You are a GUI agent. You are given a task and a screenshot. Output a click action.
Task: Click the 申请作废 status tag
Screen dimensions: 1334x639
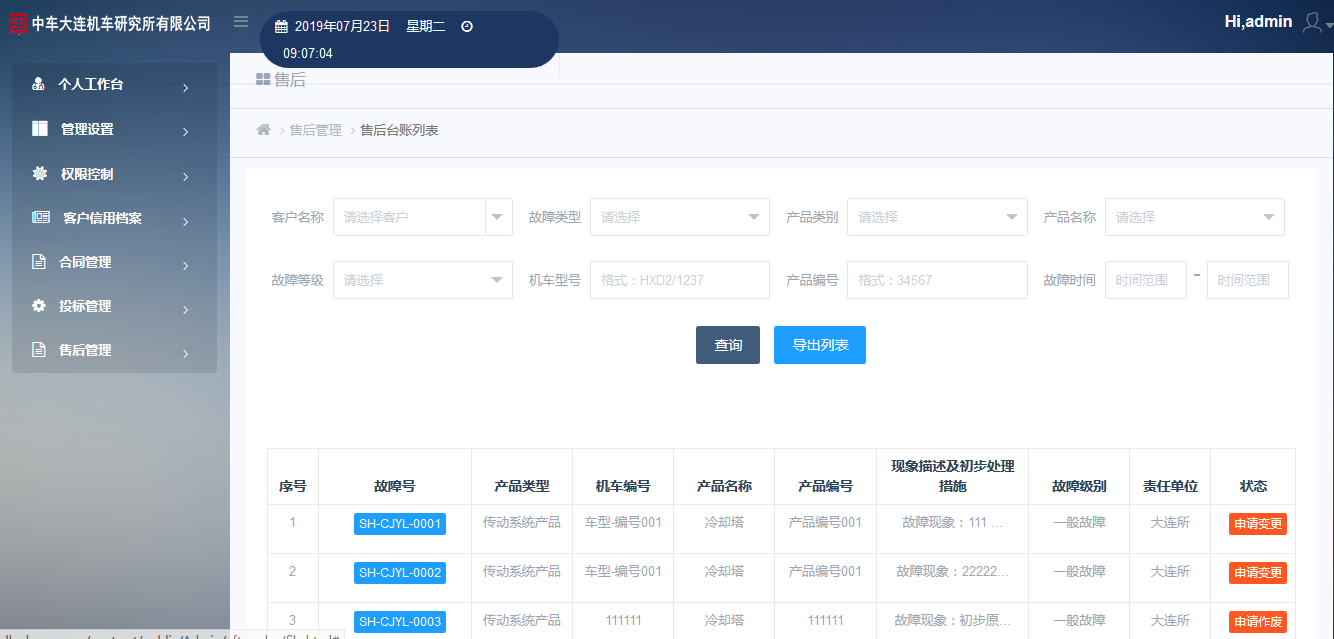pyautogui.click(x=1257, y=622)
